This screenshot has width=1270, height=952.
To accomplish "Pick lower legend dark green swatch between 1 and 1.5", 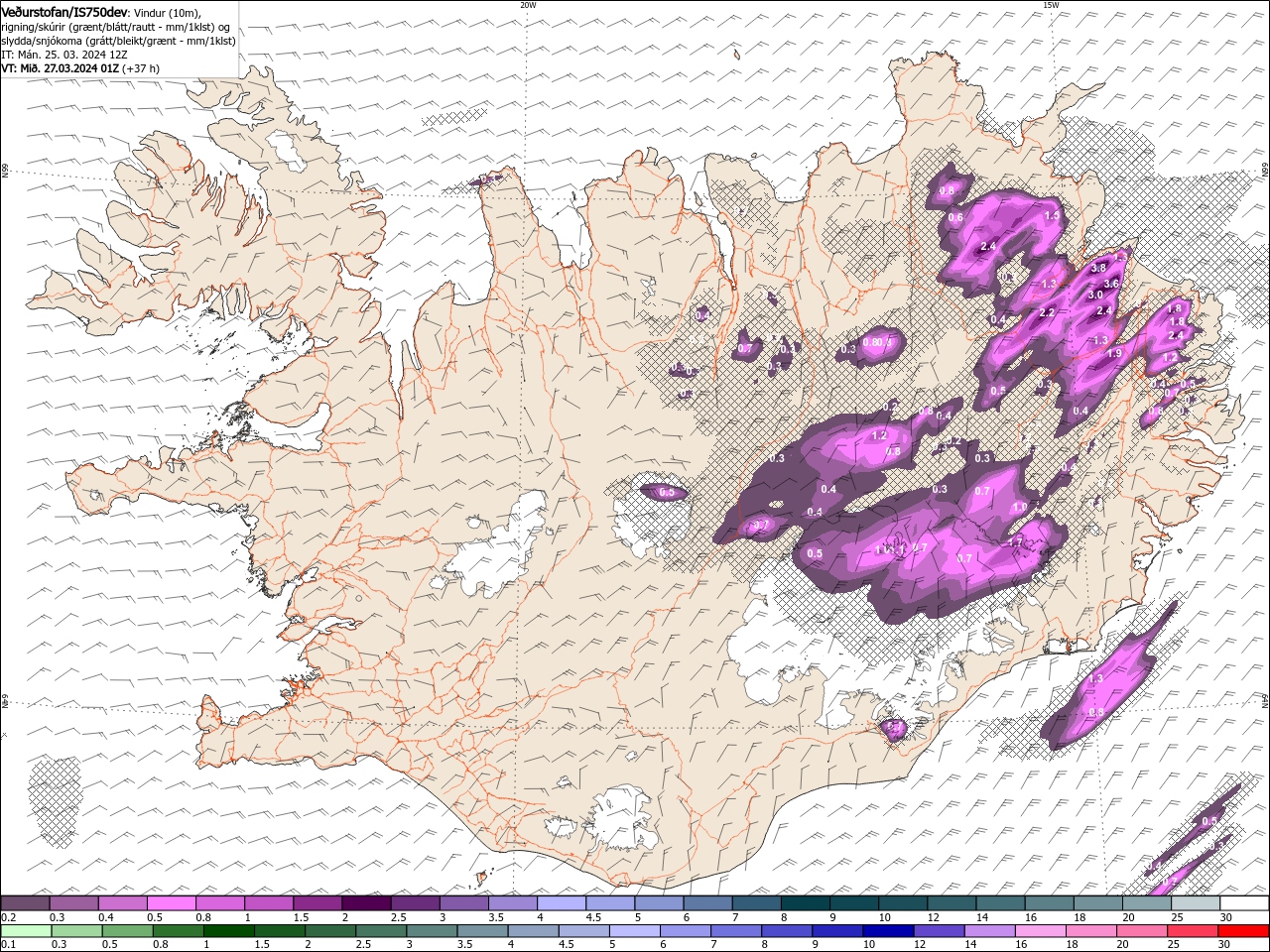I will [x=228, y=931].
